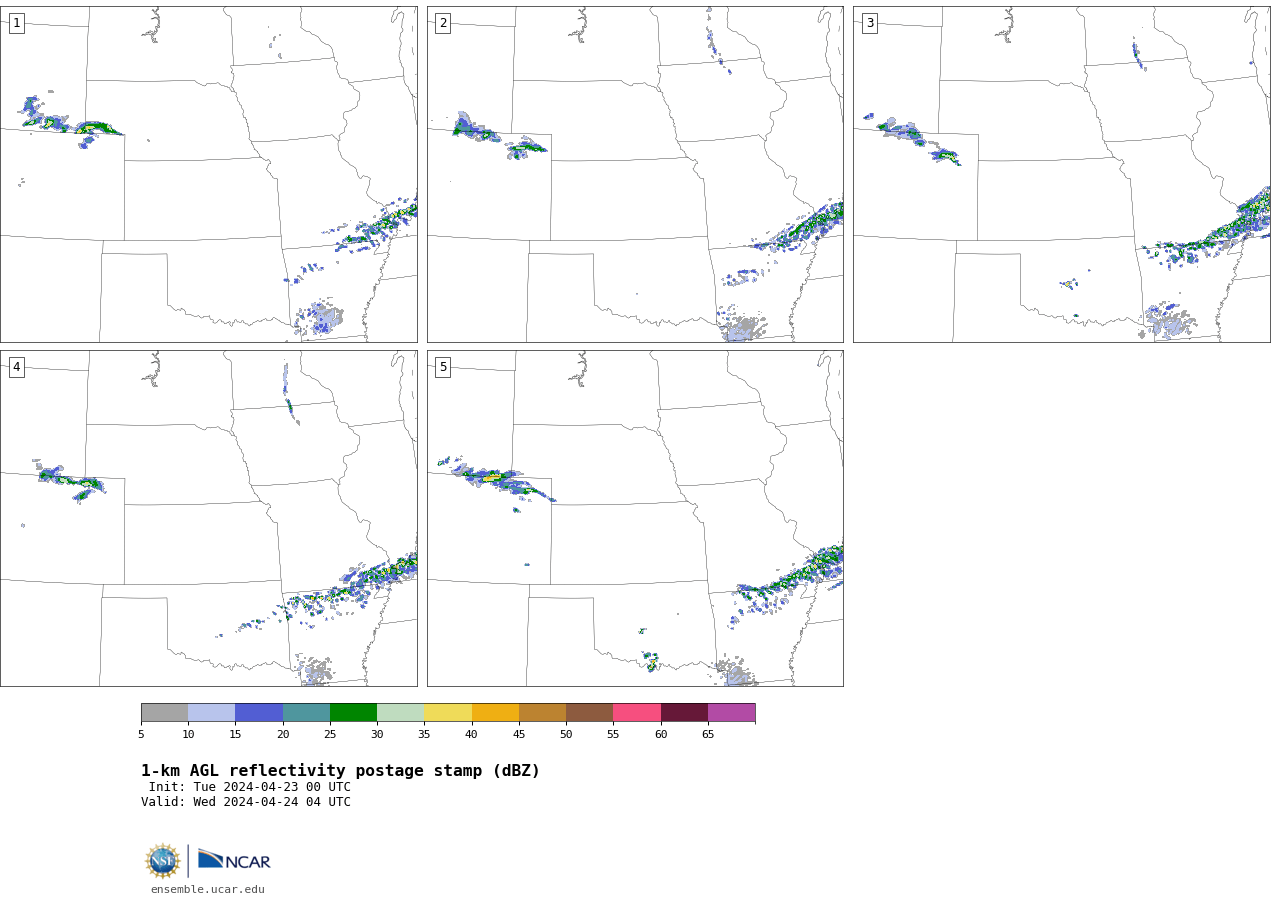
Task: Click the number 5 panel label
Action: point(443,367)
